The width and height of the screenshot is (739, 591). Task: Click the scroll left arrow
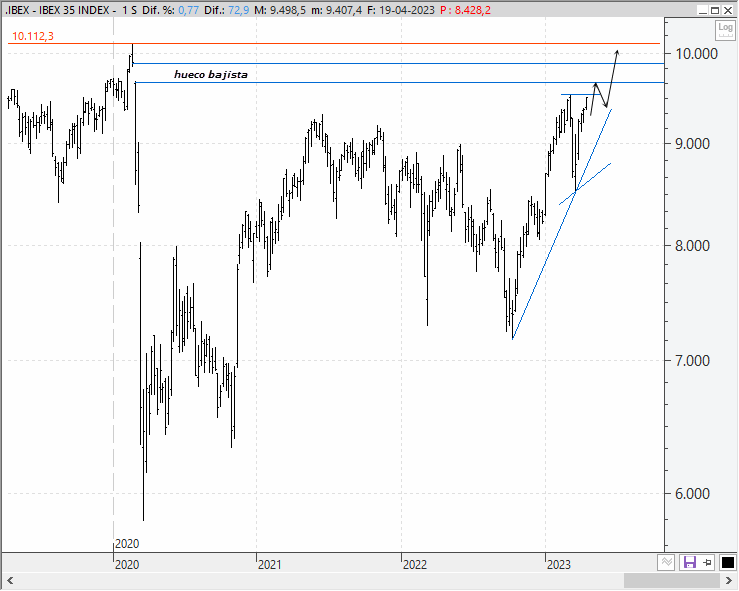coord(10,580)
